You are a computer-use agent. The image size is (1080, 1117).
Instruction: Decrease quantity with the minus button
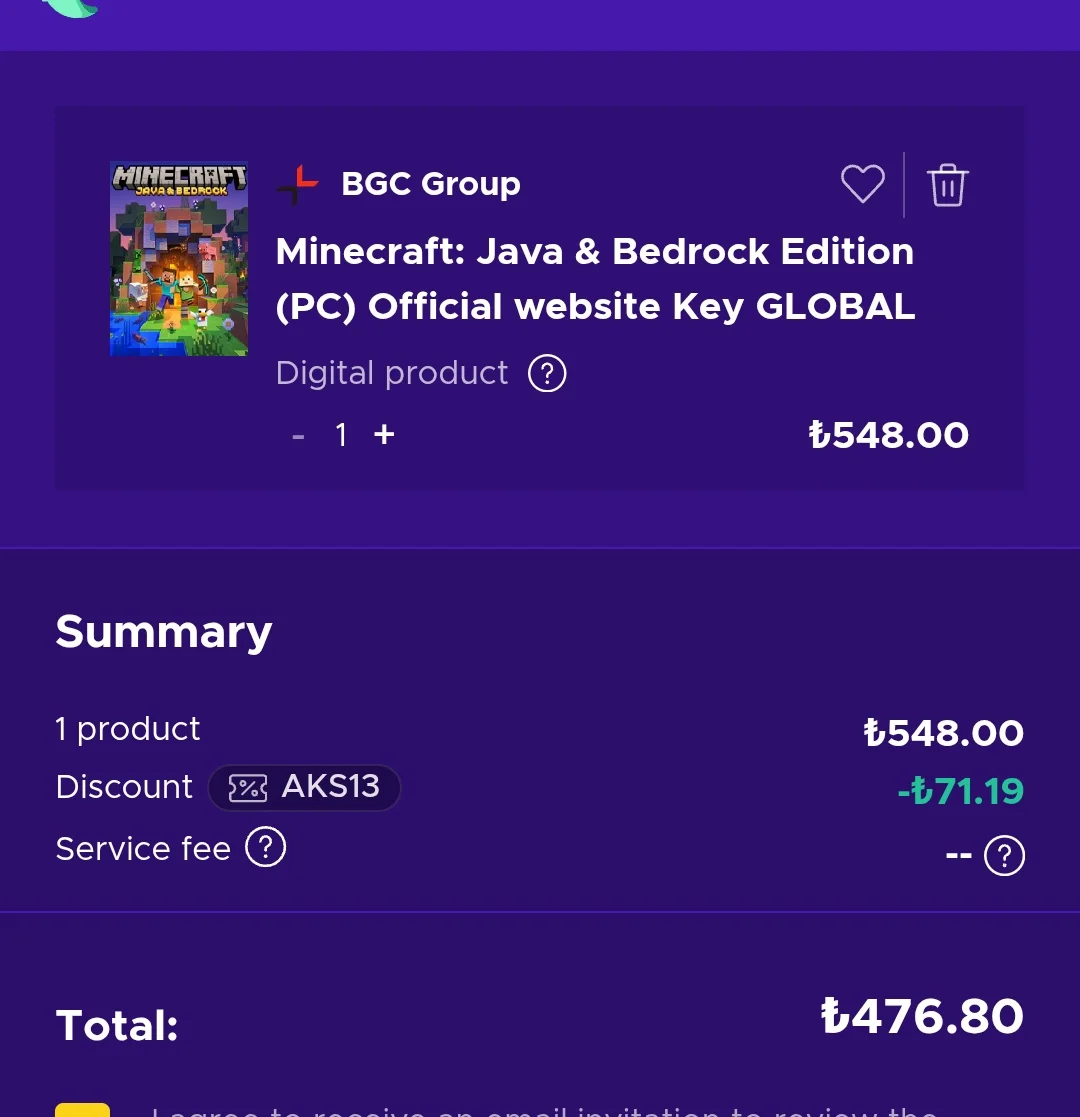point(298,436)
